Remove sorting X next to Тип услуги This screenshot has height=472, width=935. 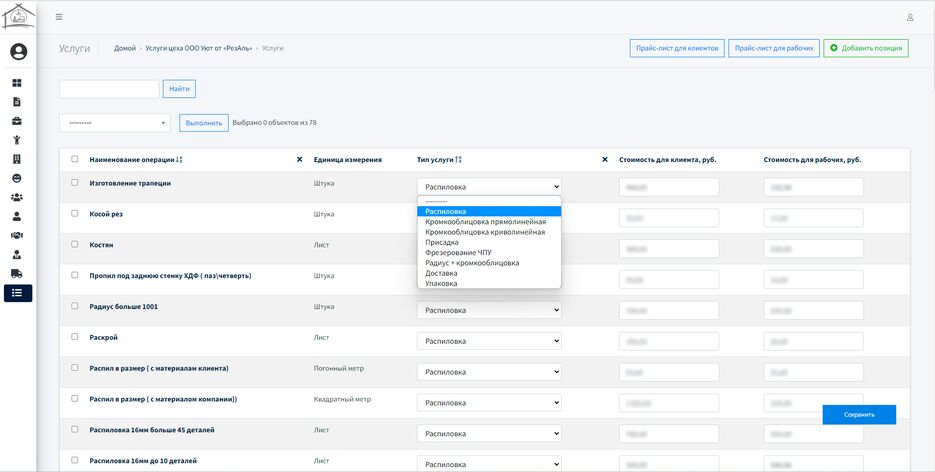(x=605, y=159)
